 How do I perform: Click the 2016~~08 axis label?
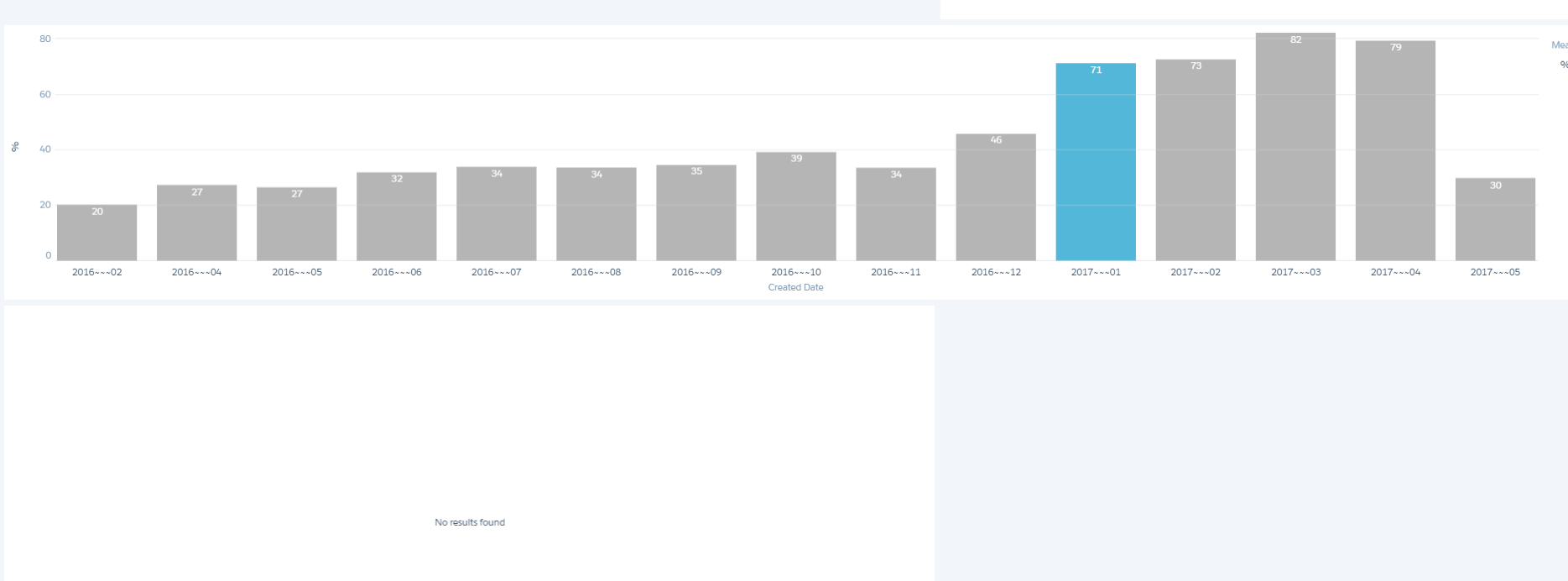click(596, 272)
